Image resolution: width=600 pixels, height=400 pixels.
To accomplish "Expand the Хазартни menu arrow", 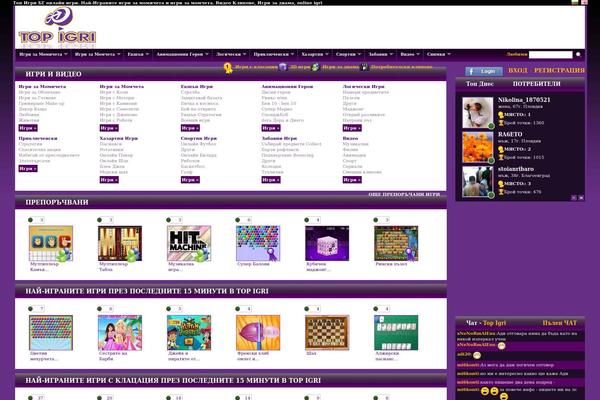I will [x=327, y=54].
